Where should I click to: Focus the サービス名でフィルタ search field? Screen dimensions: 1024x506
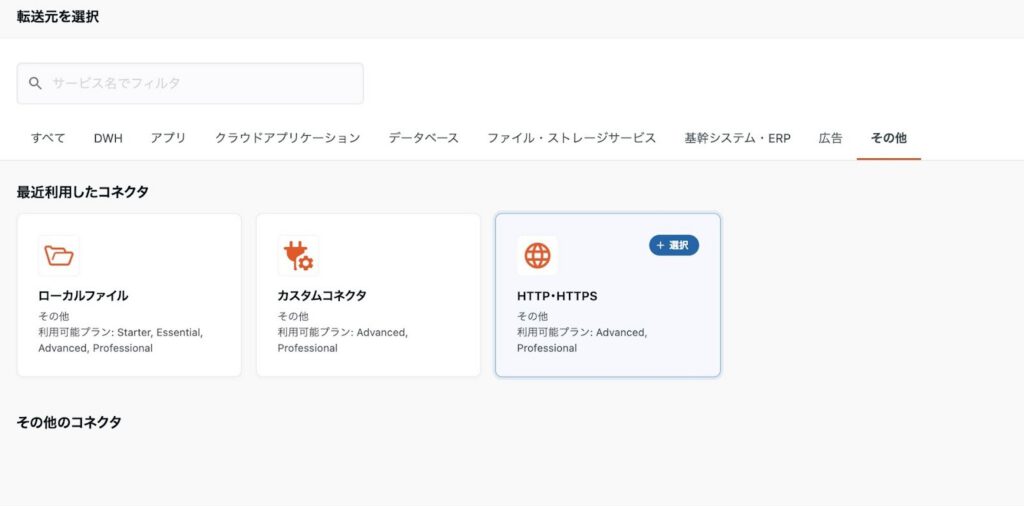(x=200, y=84)
